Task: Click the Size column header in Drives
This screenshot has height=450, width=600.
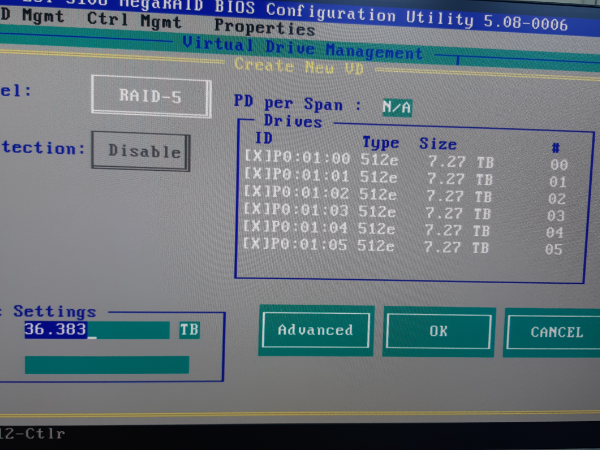Action: point(437,143)
